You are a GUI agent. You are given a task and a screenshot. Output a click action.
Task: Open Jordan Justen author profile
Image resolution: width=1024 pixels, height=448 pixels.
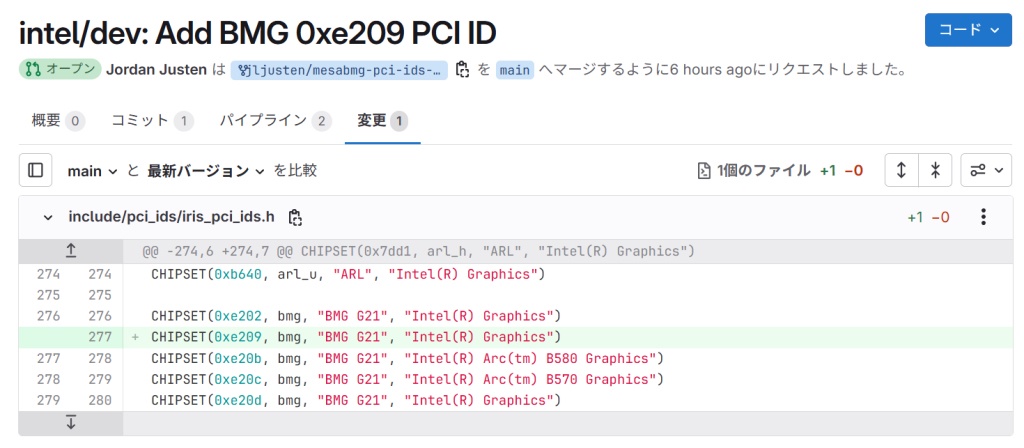[157, 70]
